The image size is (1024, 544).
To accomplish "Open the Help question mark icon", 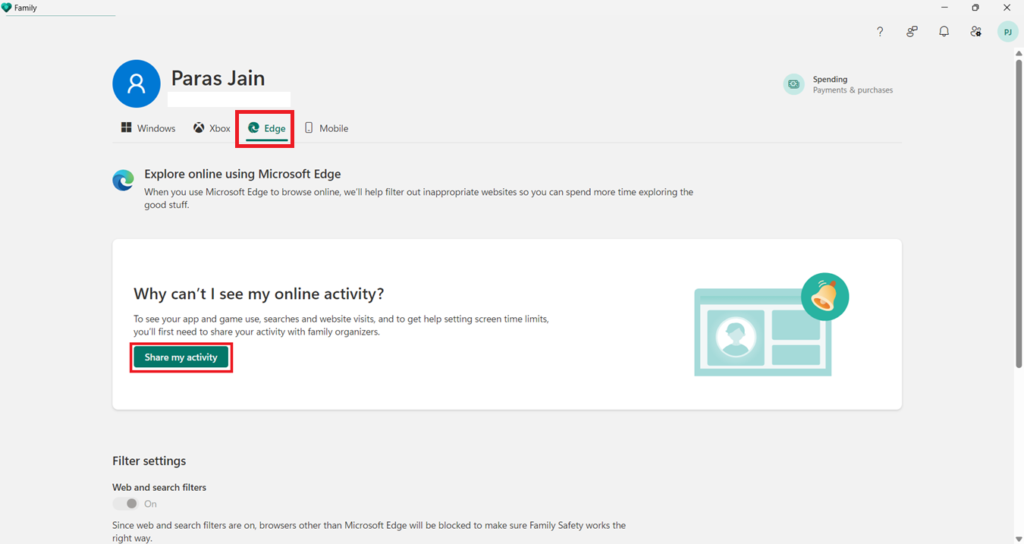I will coord(880,31).
